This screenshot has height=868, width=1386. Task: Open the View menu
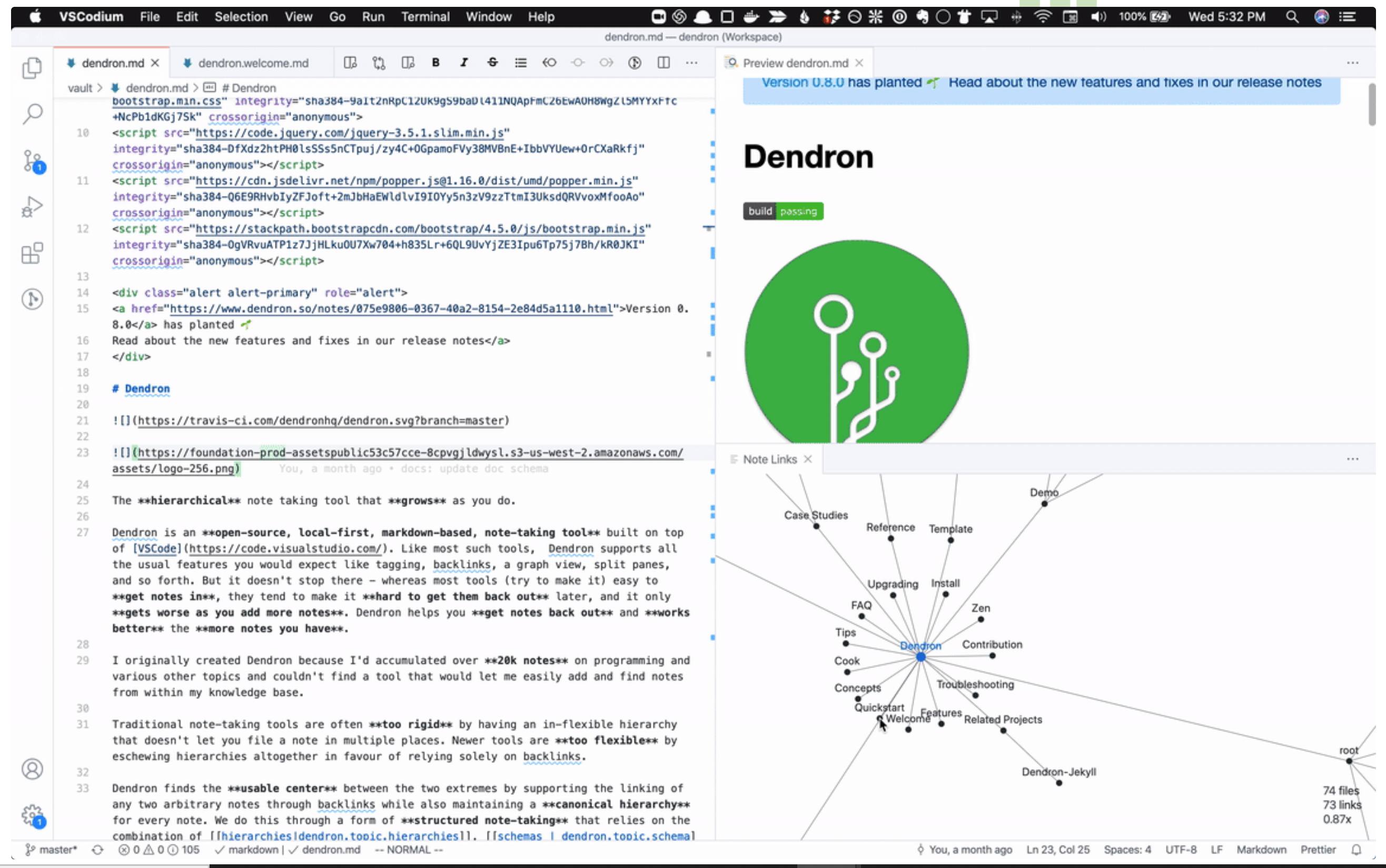coord(299,17)
